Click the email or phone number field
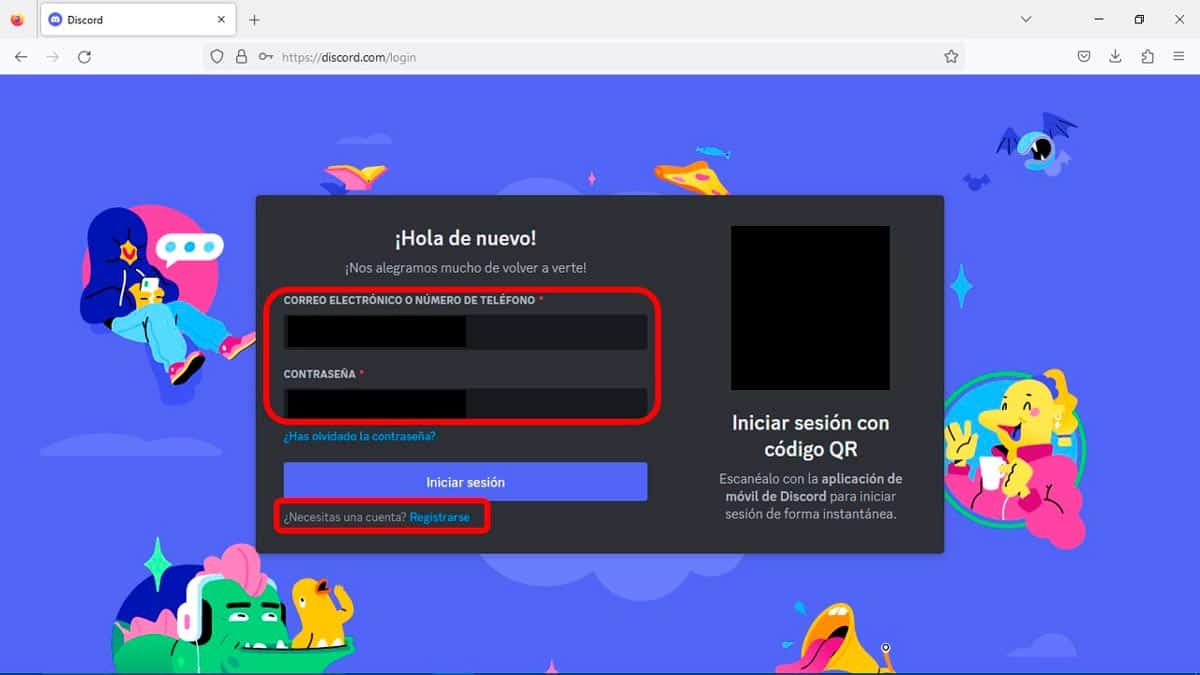Viewport: 1200px width, 675px height. point(465,332)
